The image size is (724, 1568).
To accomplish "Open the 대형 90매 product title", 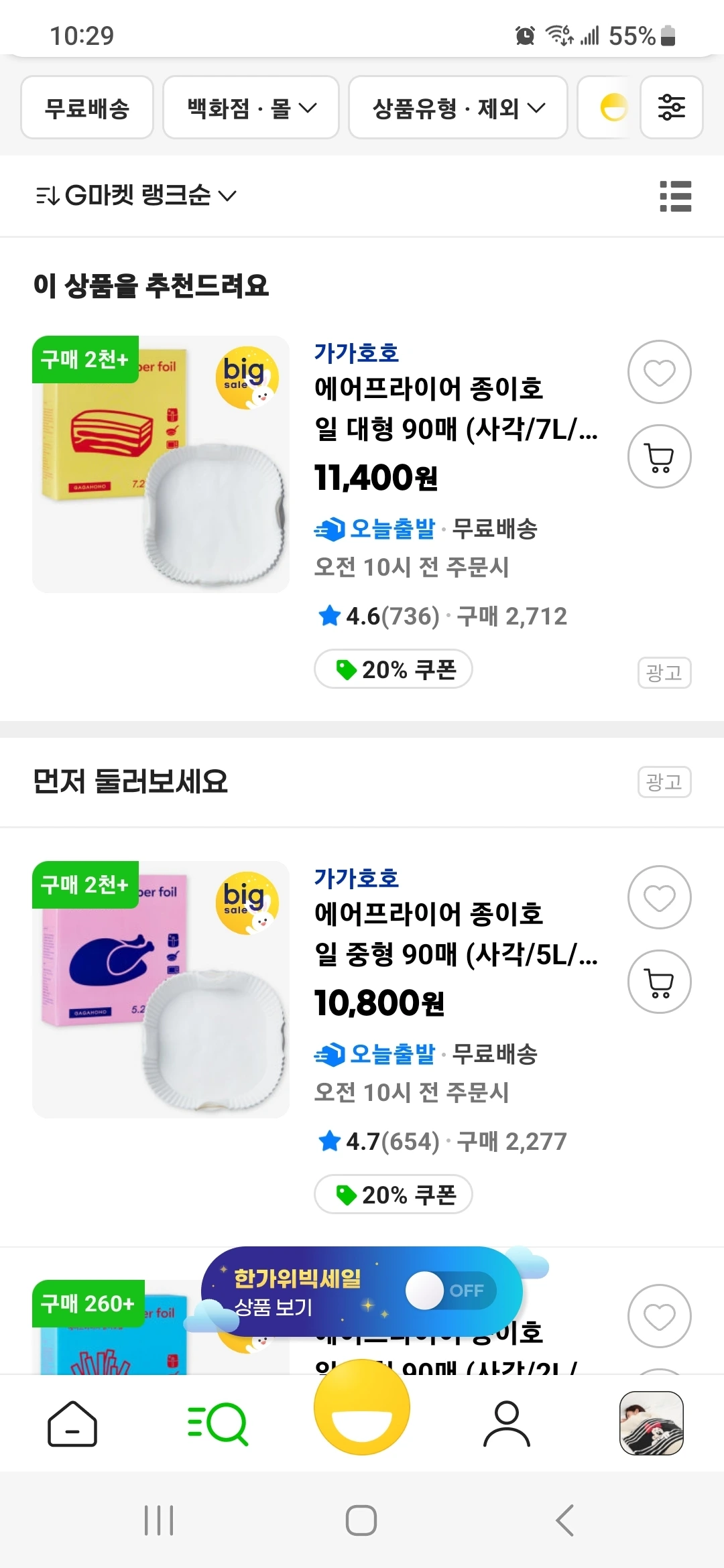I will (456, 408).
